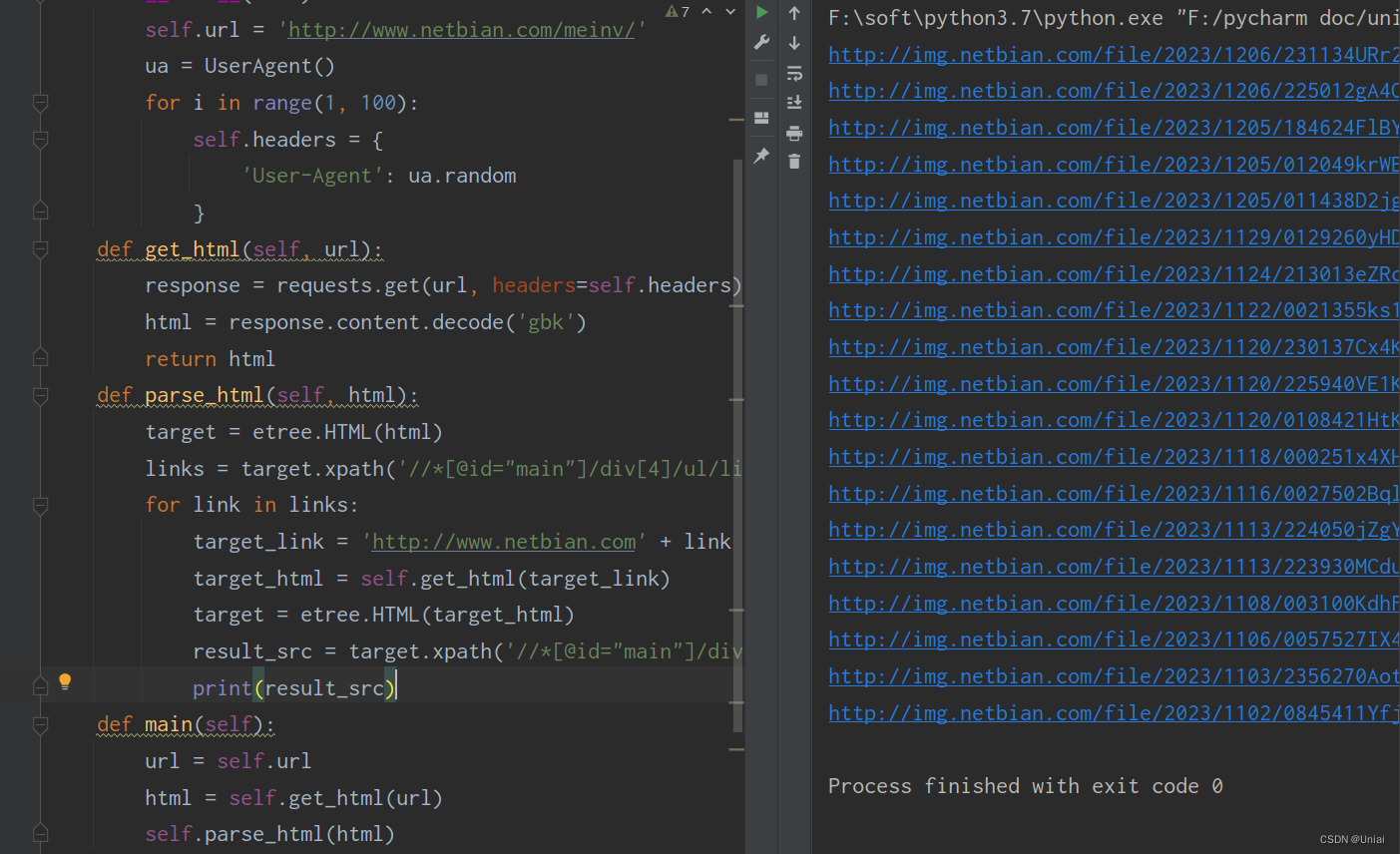Open console link containing 1108/003100KdhF
The width and height of the screenshot is (1400, 854).
pyautogui.click(x=1114, y=604)
